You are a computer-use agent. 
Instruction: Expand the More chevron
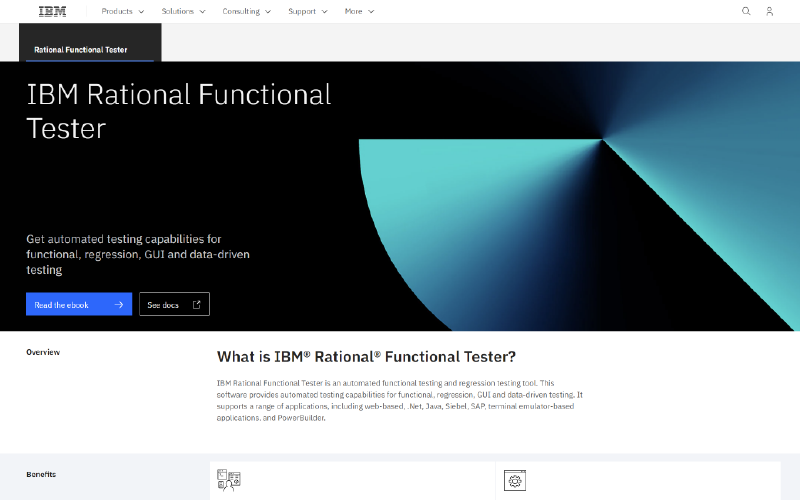(371, 12)
